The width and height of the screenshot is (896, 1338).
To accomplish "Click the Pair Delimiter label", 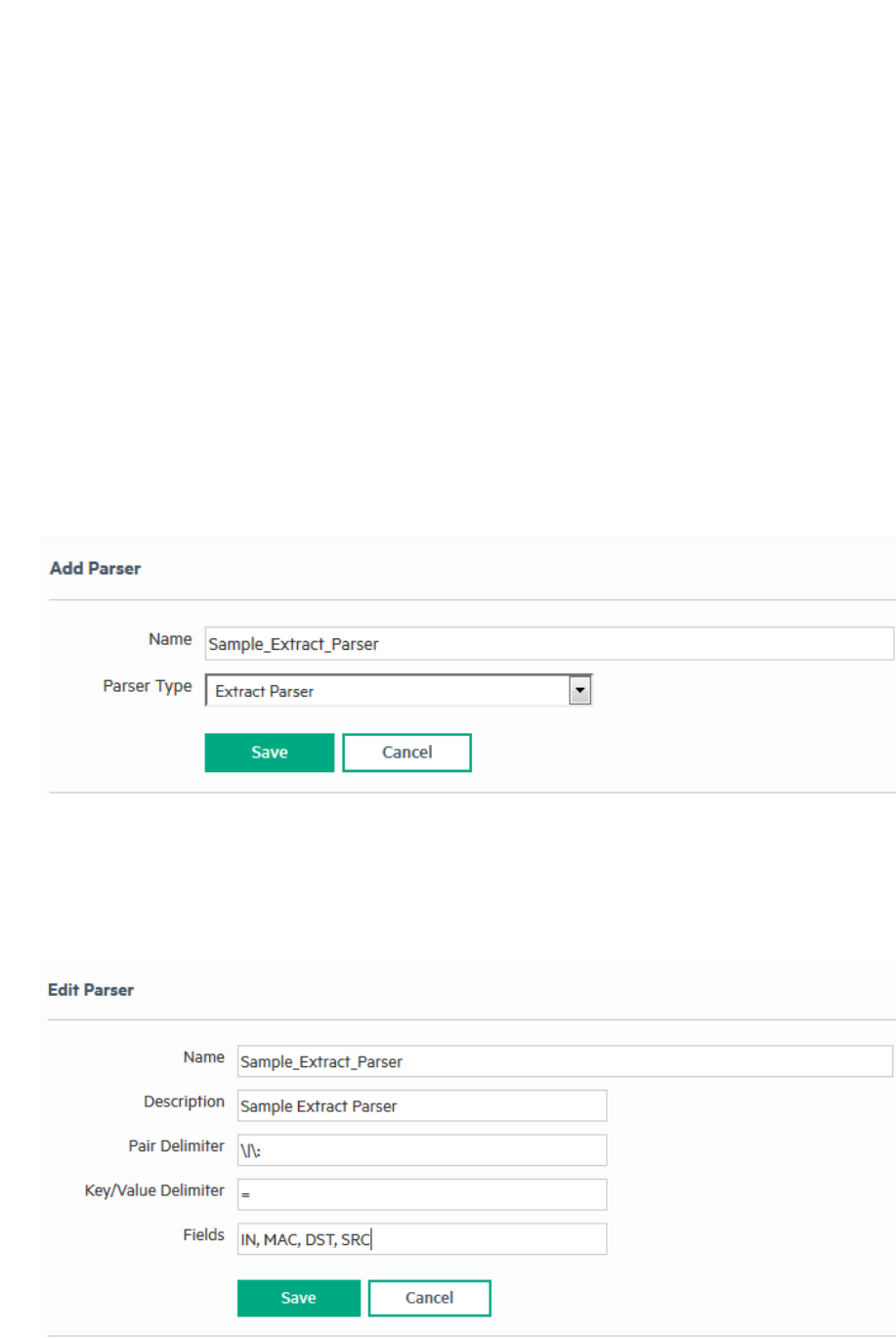I will coord(176,1145).
